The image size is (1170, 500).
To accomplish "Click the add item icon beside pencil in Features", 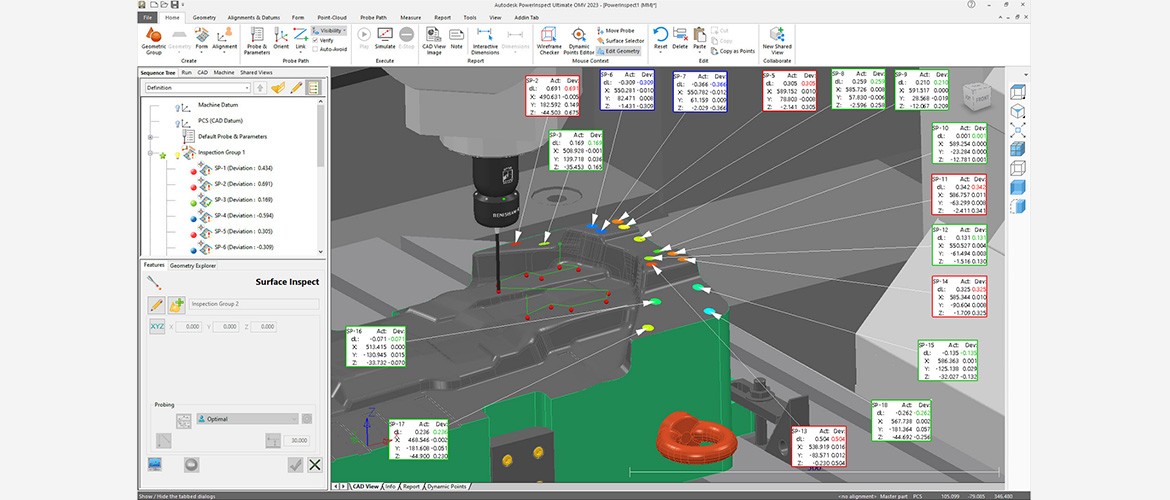I will [176, 304].
